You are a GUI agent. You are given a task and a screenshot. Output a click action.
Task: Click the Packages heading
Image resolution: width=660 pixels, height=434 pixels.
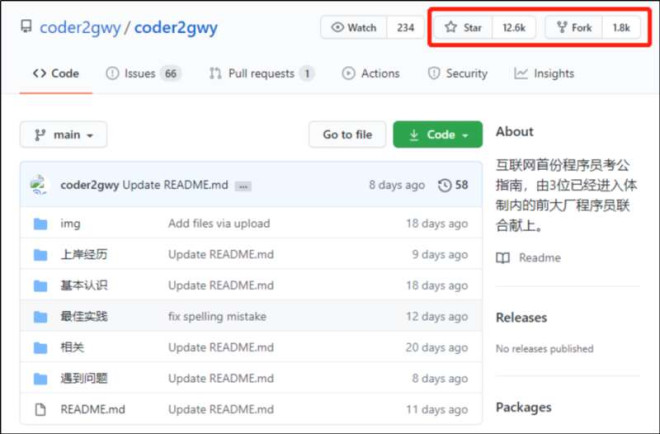click(x=523, y=407)
